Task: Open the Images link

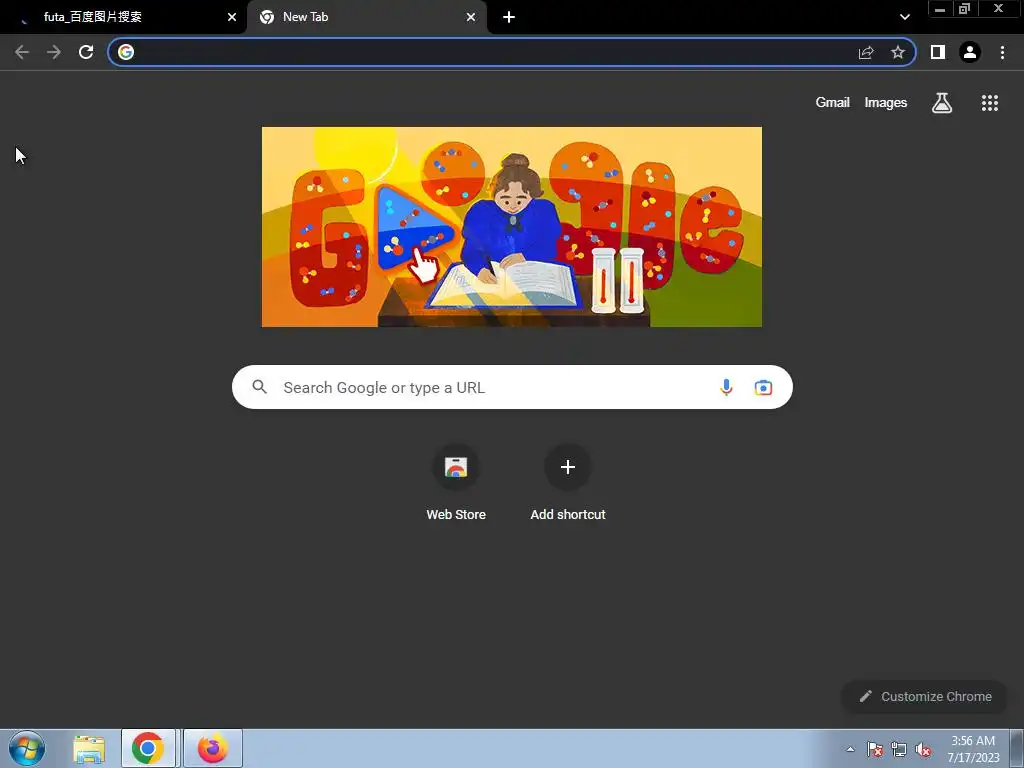Action: [x=886, y=103]
